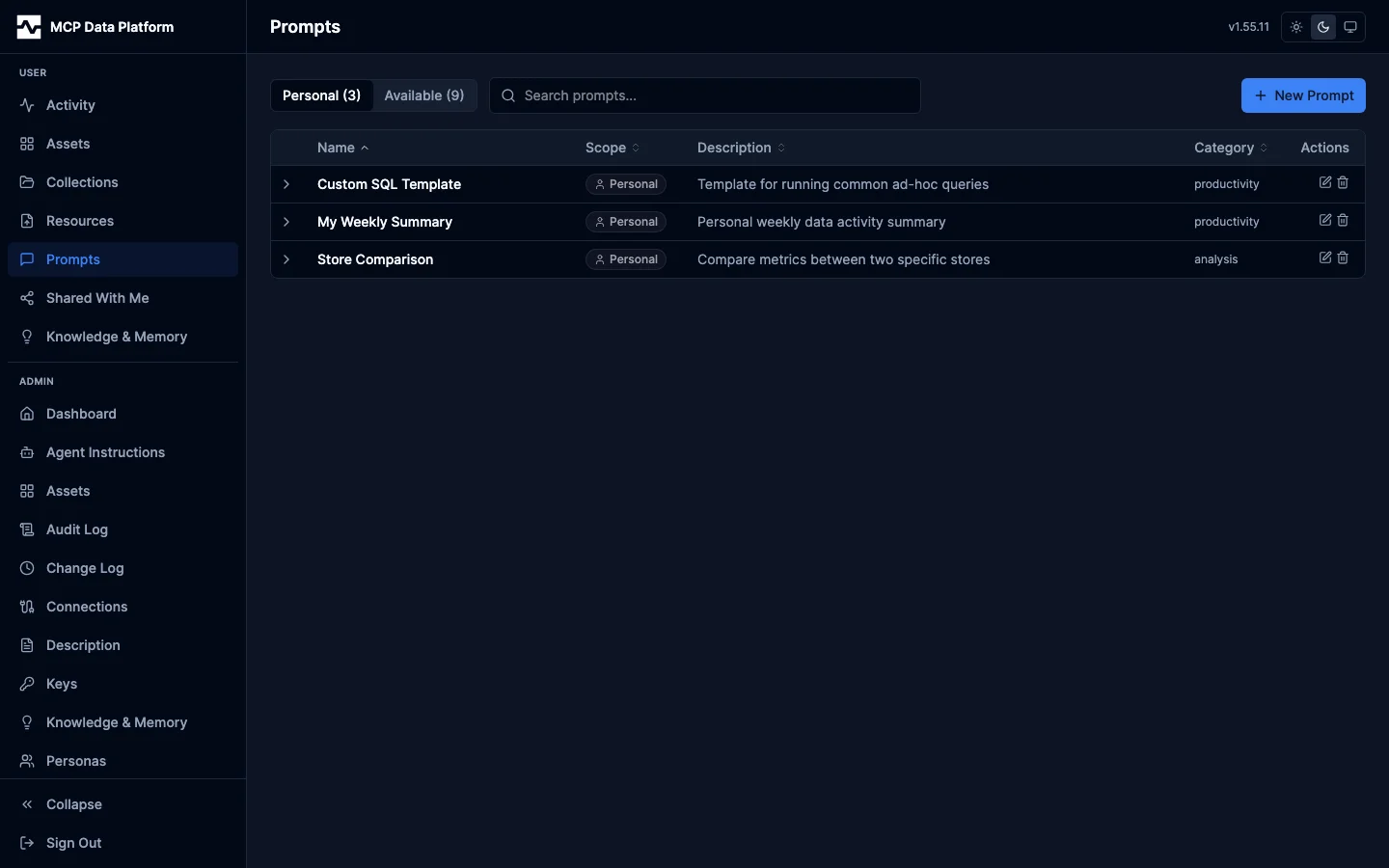This screenshot has width=1389, height=868.
Task: Expand the Store Comparison row
Action: point(286,259)
